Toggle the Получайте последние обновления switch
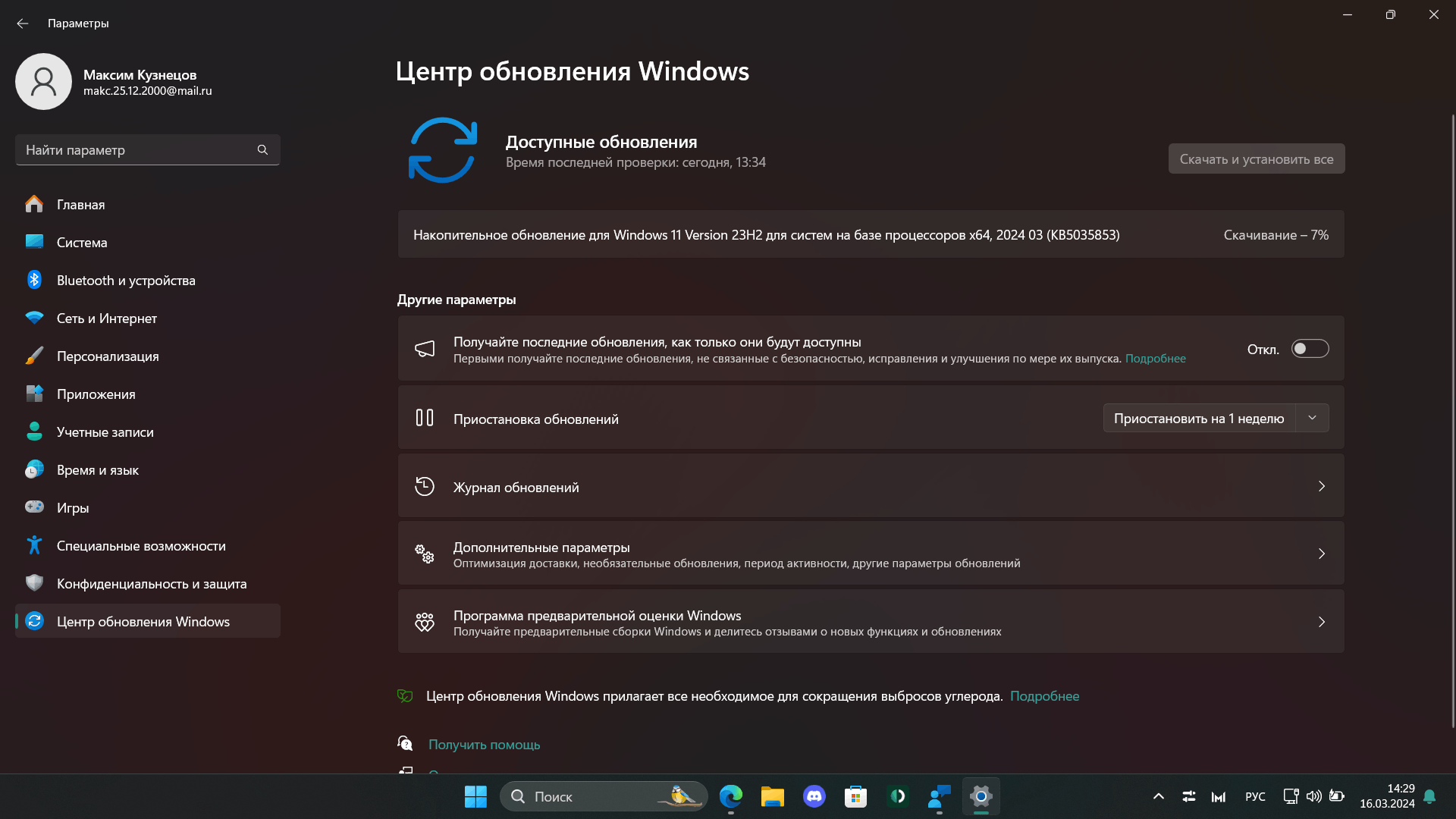The width and height of the screenshot is (1456, 819). click(1310, 349)
